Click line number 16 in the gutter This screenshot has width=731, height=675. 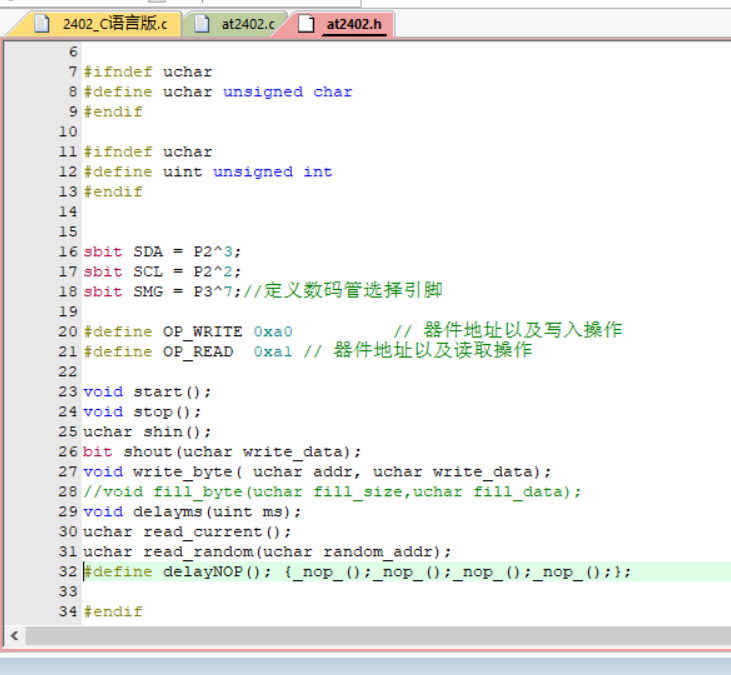pos(68,252)
